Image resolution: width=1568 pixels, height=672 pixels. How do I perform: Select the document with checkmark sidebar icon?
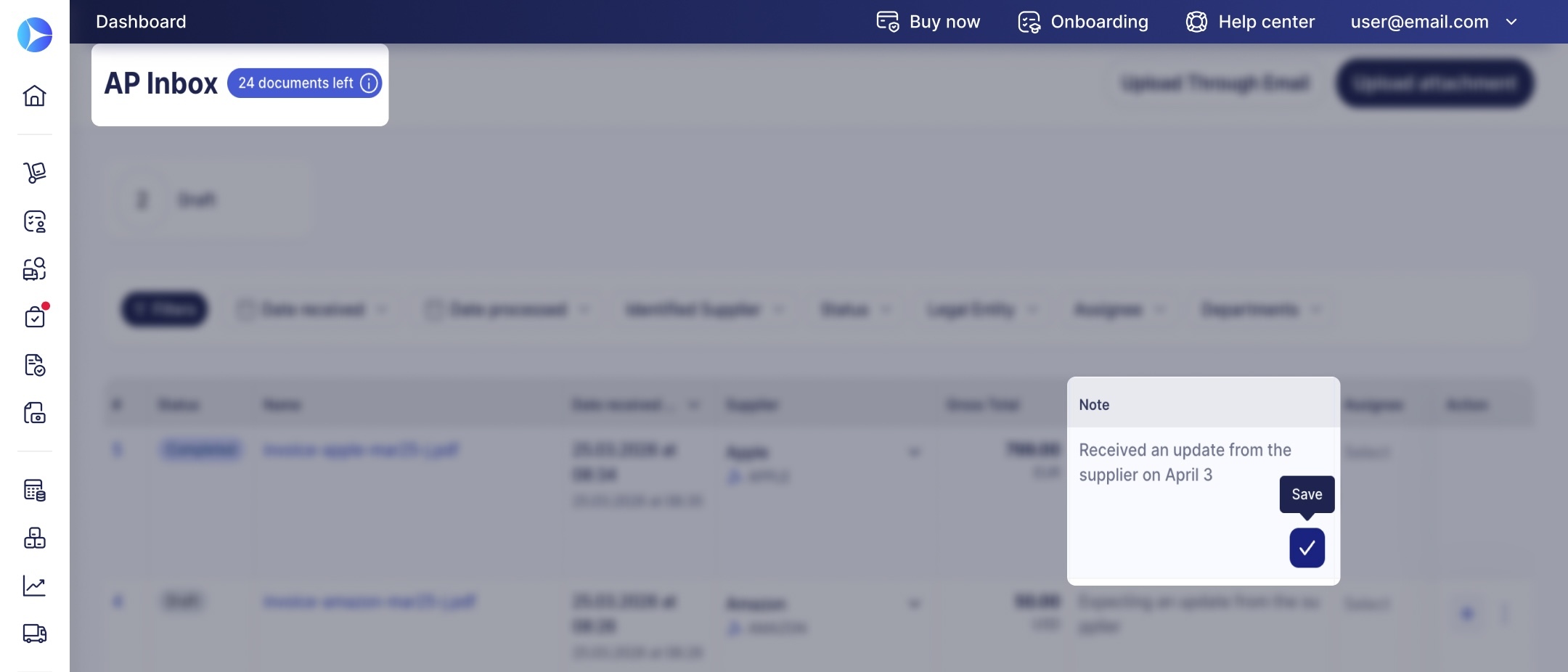click(x=35, y=365)
